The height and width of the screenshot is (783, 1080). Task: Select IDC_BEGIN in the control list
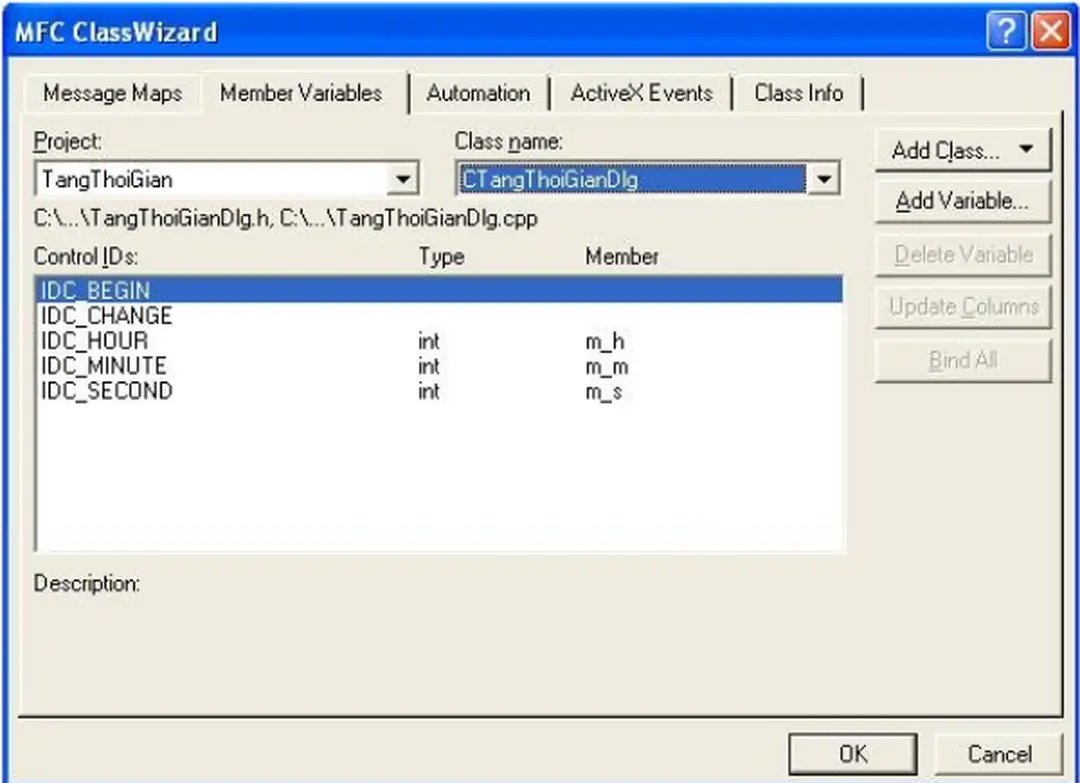click(95, 291)
